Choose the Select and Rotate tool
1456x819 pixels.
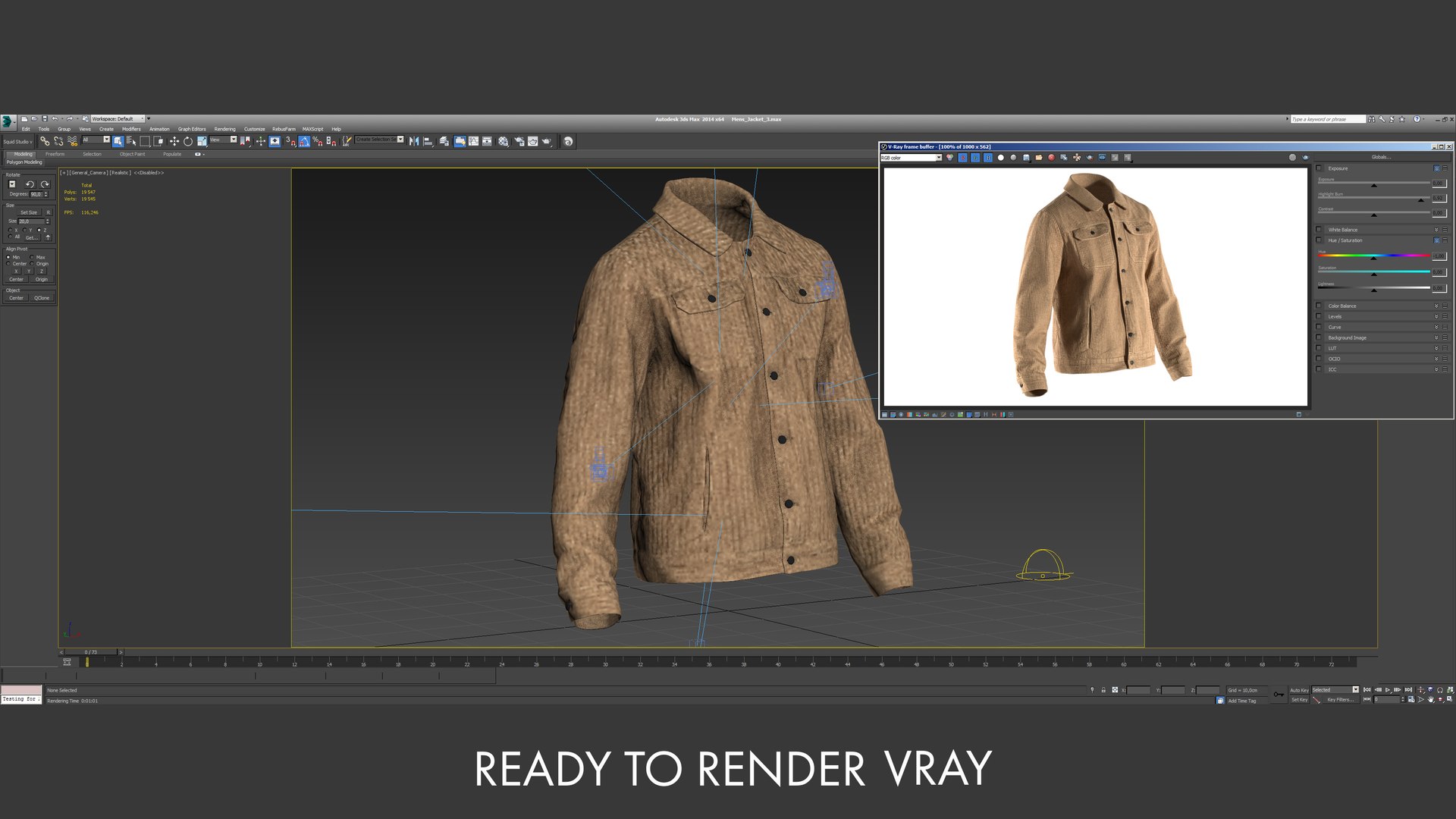tap(187, 141)
